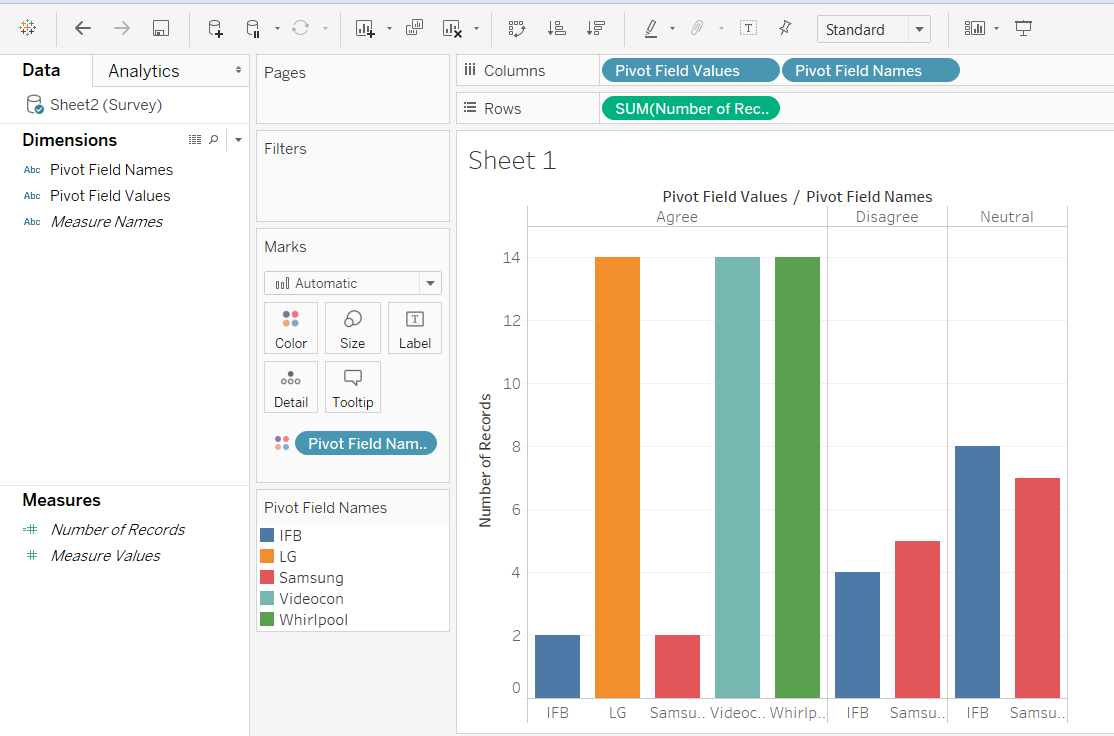
Task: Enter presentation mode icon
Action: 1024,28
